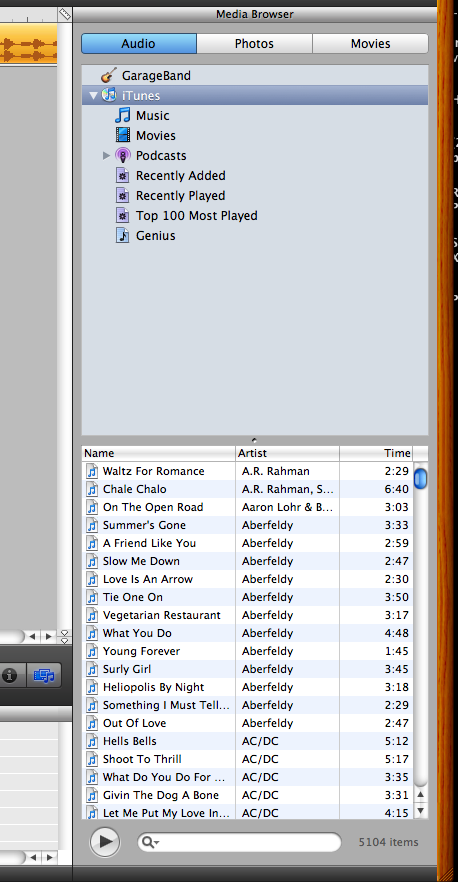
Task: Switch to the Movies tab
Action: 370,43
